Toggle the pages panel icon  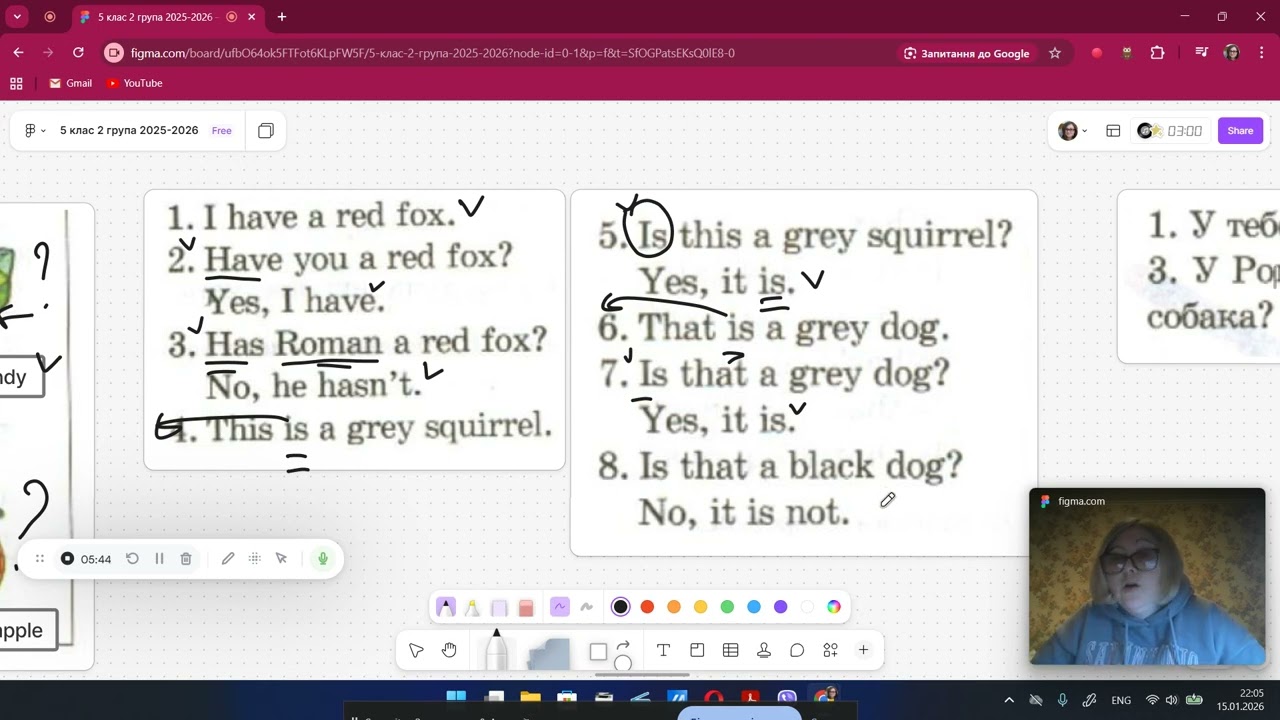point(266,131)
